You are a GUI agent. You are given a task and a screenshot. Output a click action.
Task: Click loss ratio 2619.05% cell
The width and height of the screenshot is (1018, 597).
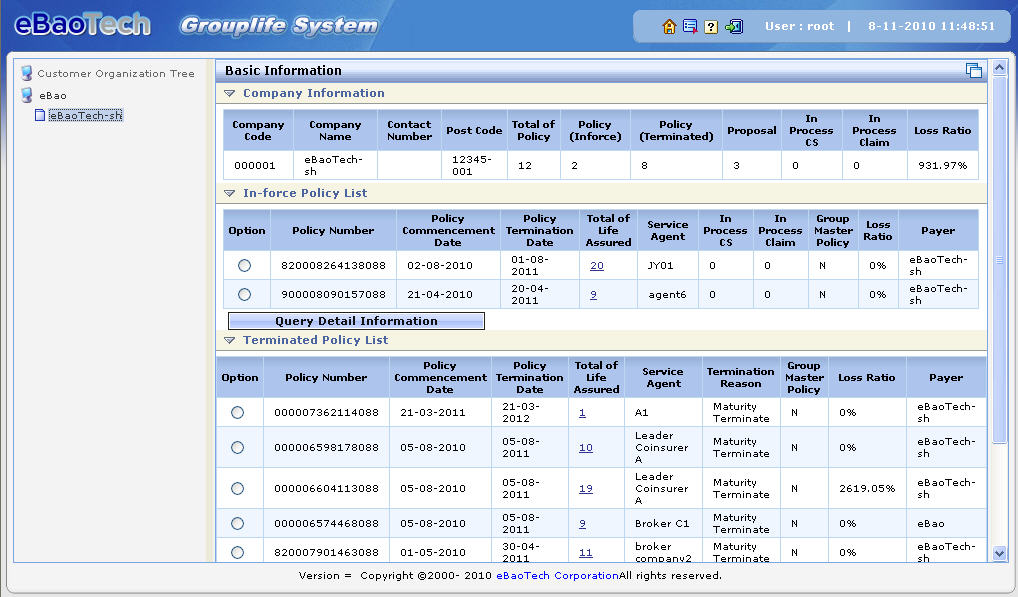tap(867, 489)
